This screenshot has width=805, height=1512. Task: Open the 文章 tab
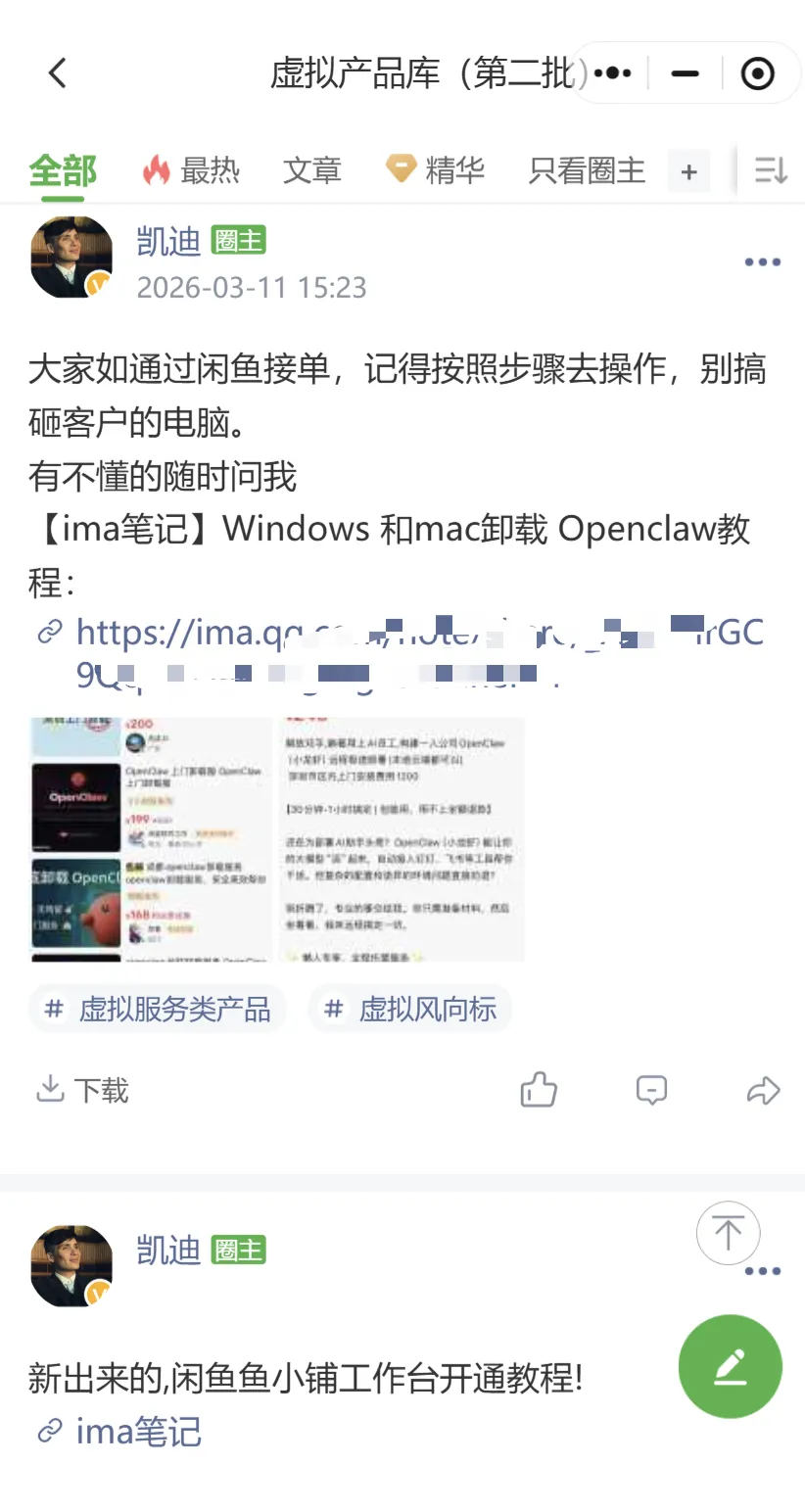click(311, 170)
